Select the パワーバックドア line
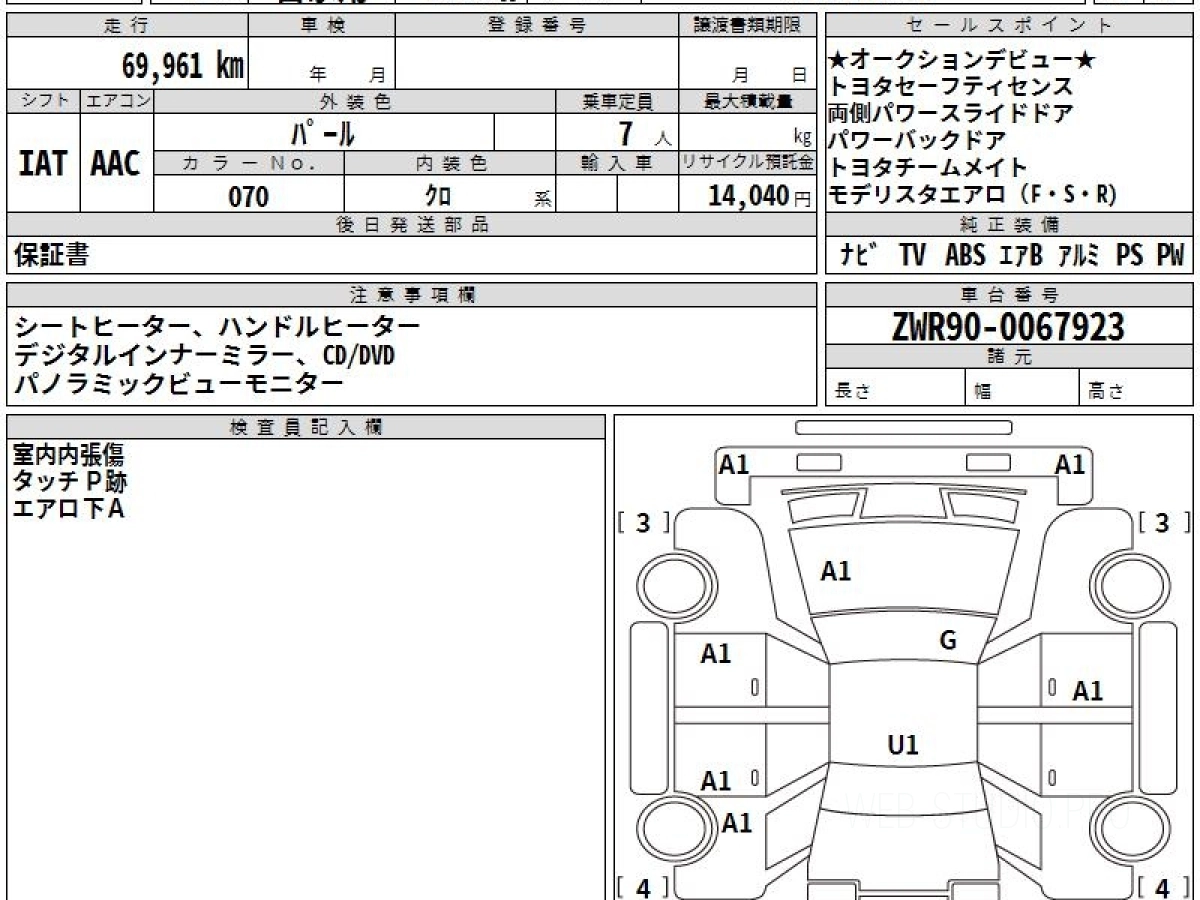The width and height of the screenshot is (1200, 900). [x=917, y=141]
